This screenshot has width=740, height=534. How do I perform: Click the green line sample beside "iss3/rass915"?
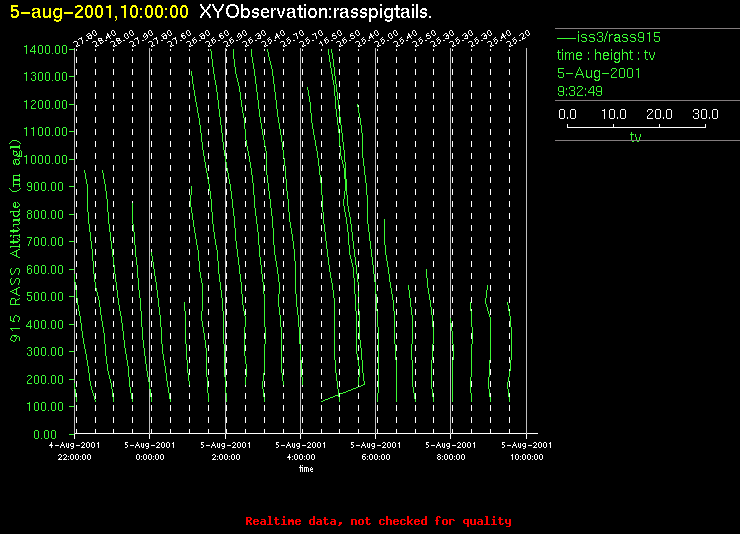coord(566,38)
